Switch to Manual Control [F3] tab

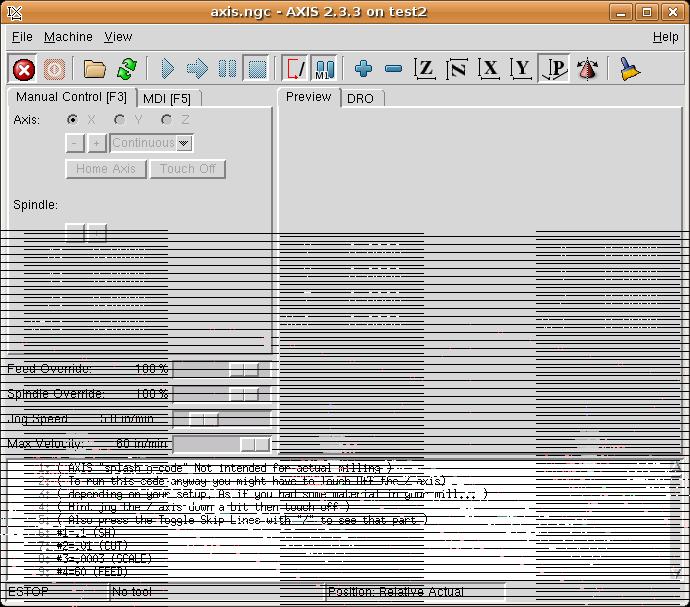(71, 97)
